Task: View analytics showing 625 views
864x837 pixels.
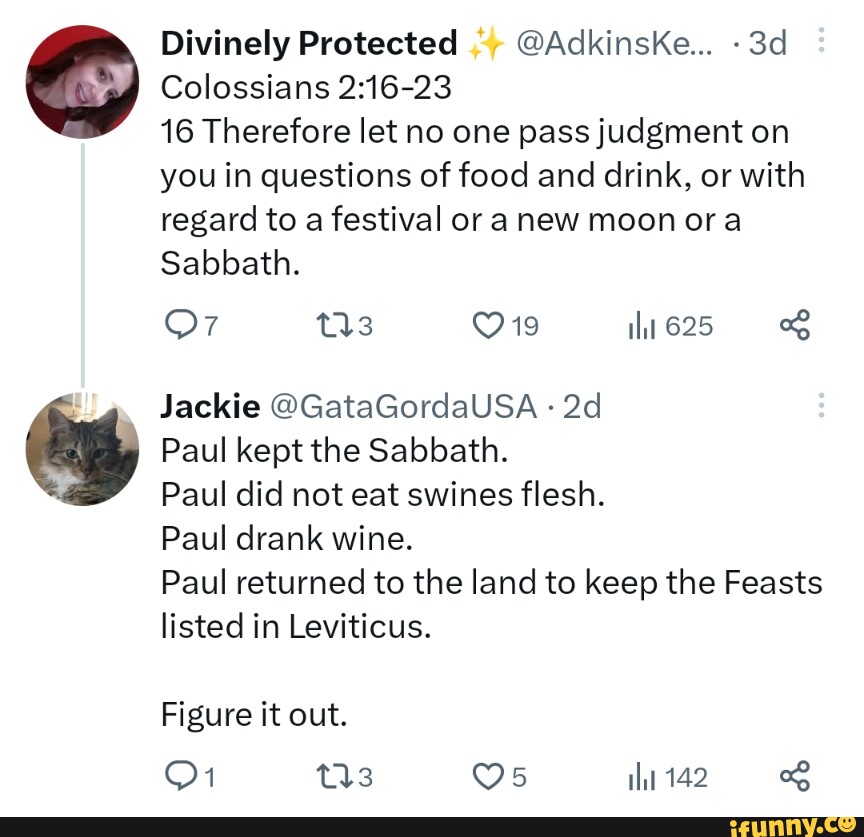Action: [x=634, y=325]
